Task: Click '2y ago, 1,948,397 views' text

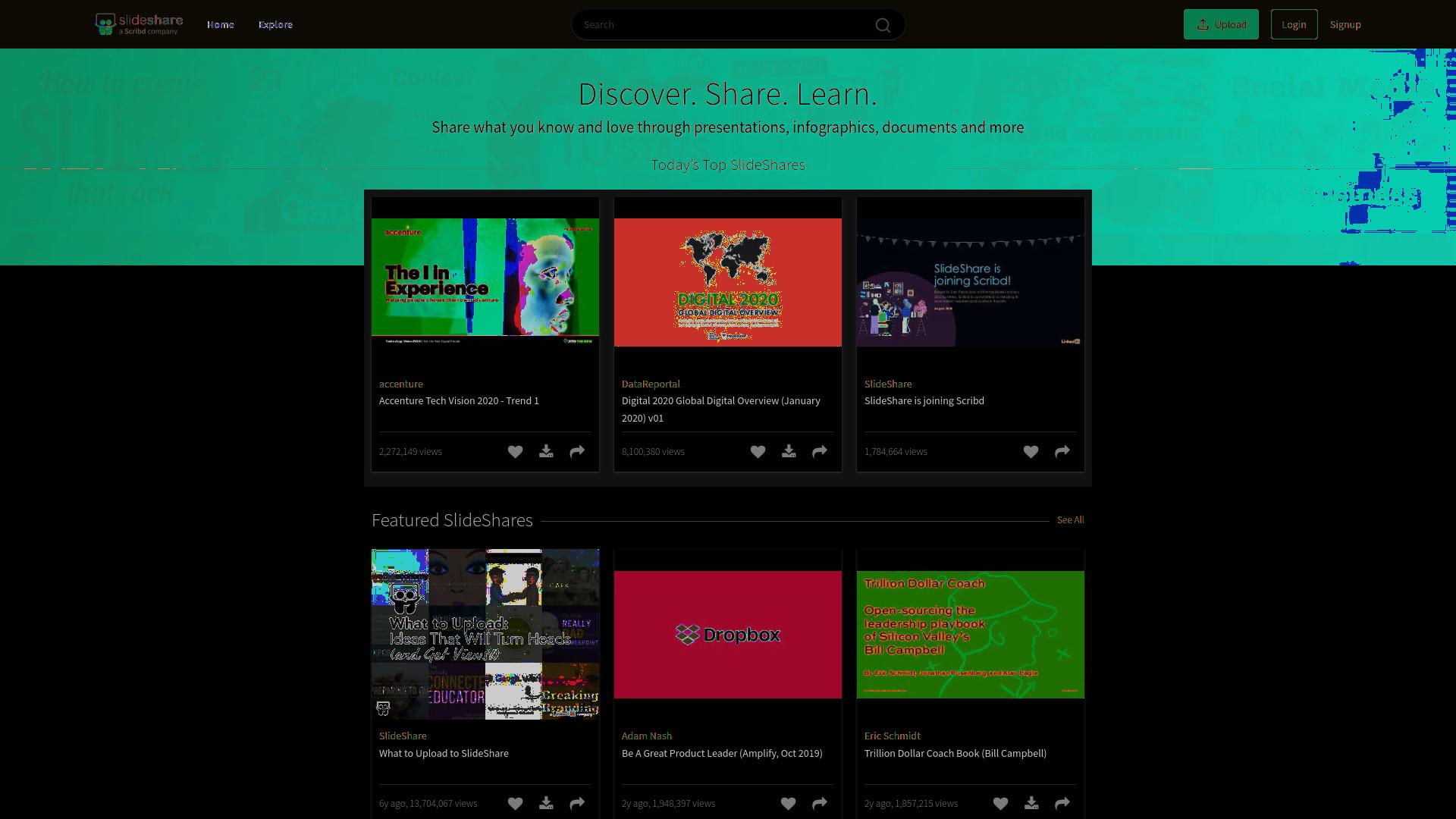Action: [x=668, y=804]
